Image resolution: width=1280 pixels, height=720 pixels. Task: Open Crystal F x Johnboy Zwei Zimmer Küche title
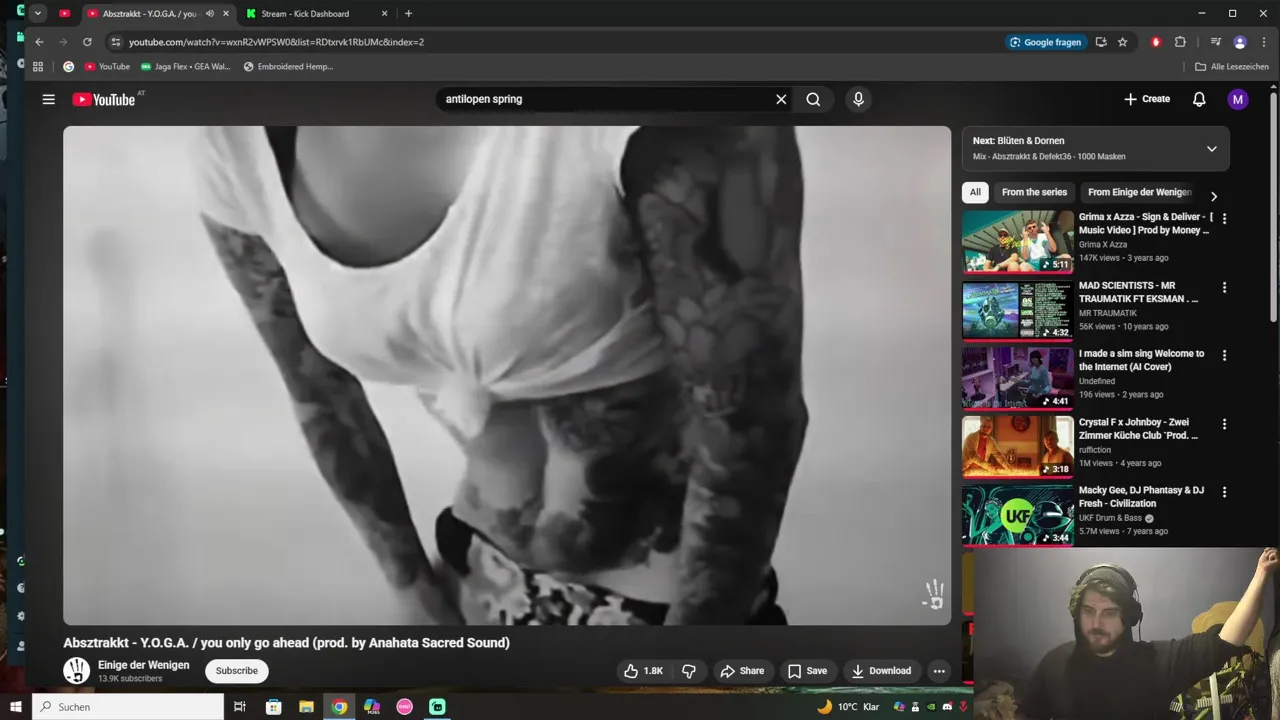point(1138,429)
